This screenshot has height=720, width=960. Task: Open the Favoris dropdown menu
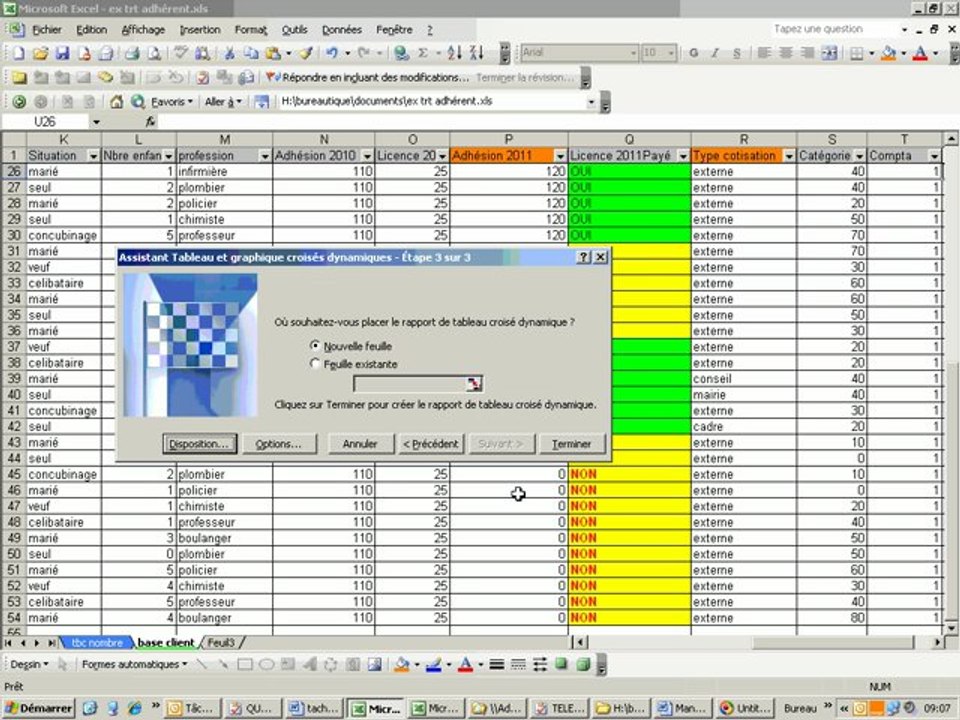tap(171, 102)
